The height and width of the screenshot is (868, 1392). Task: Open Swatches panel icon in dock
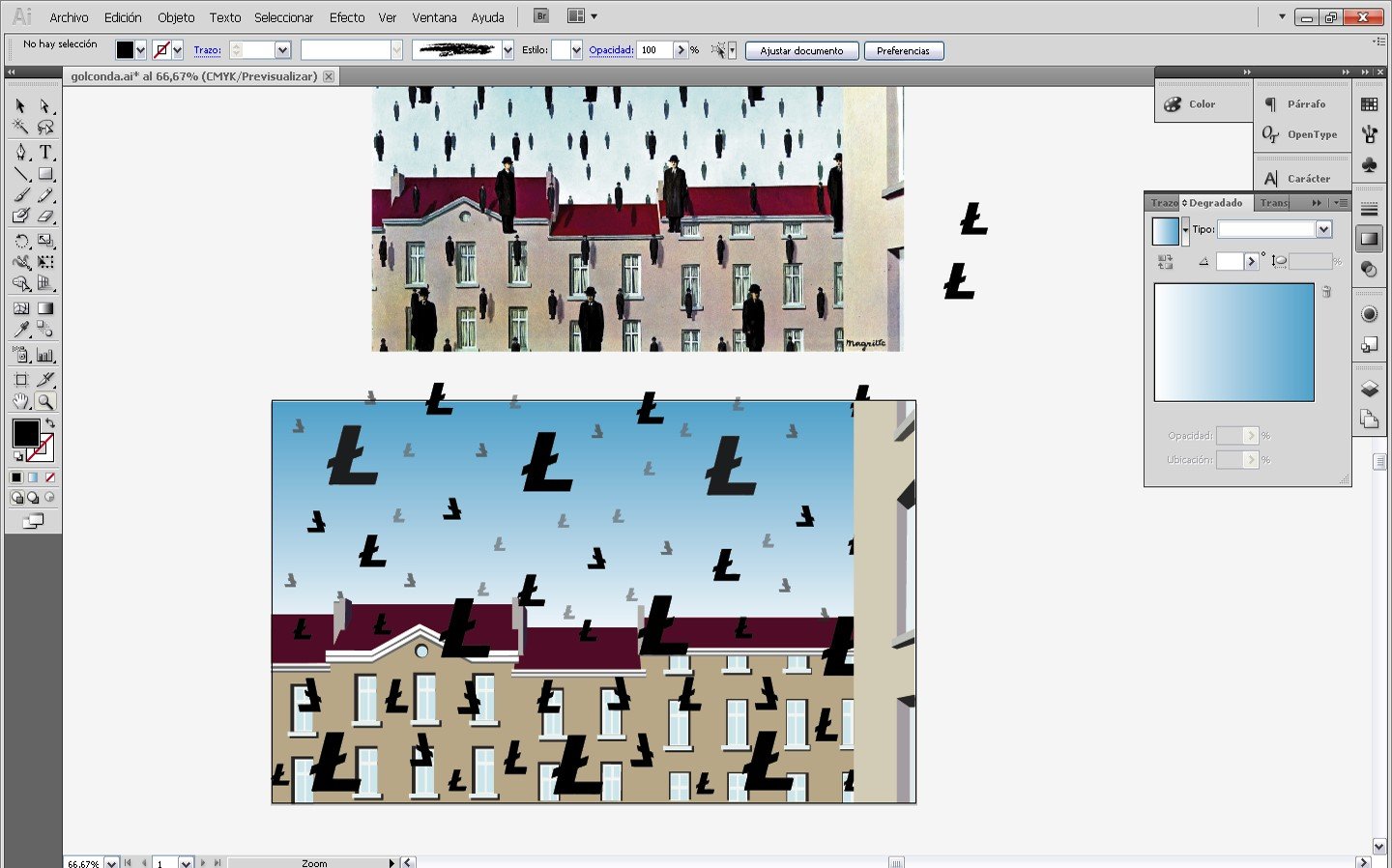pyautogui.click(x=1369, y=104)
